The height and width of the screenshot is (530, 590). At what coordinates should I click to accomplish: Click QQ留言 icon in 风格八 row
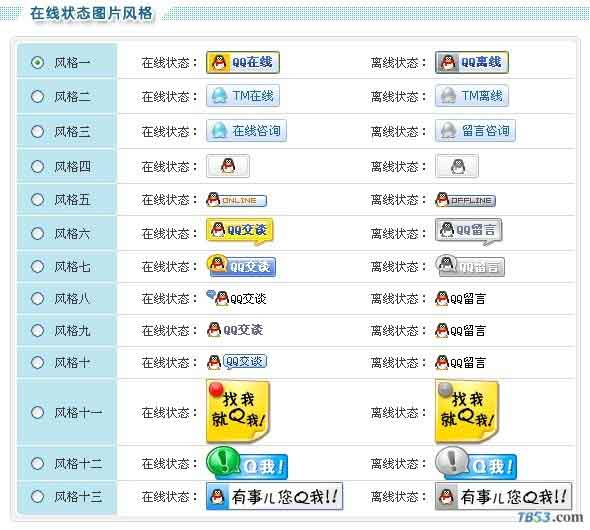[461, 299]
